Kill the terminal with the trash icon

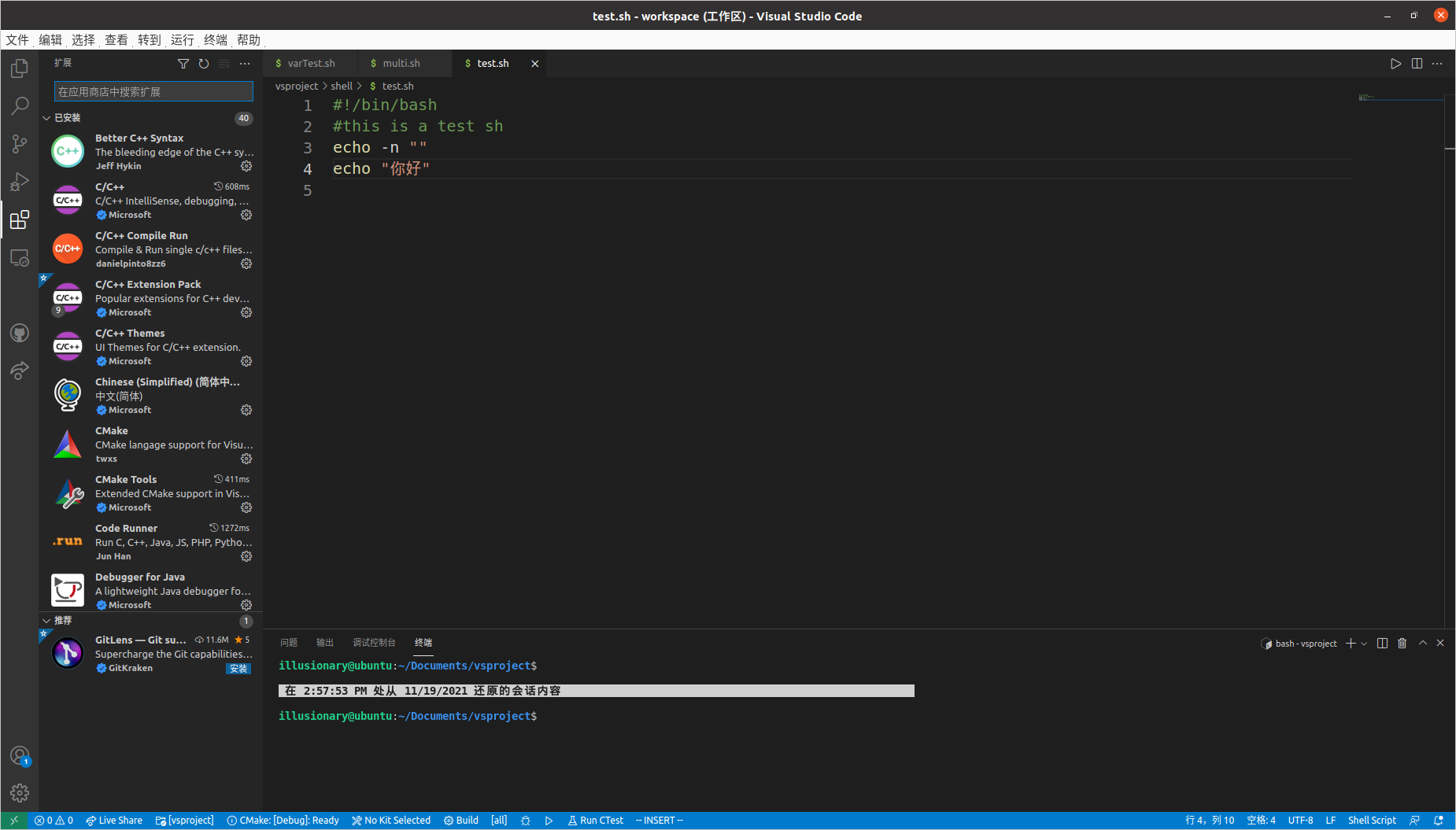coord(1402,643)
